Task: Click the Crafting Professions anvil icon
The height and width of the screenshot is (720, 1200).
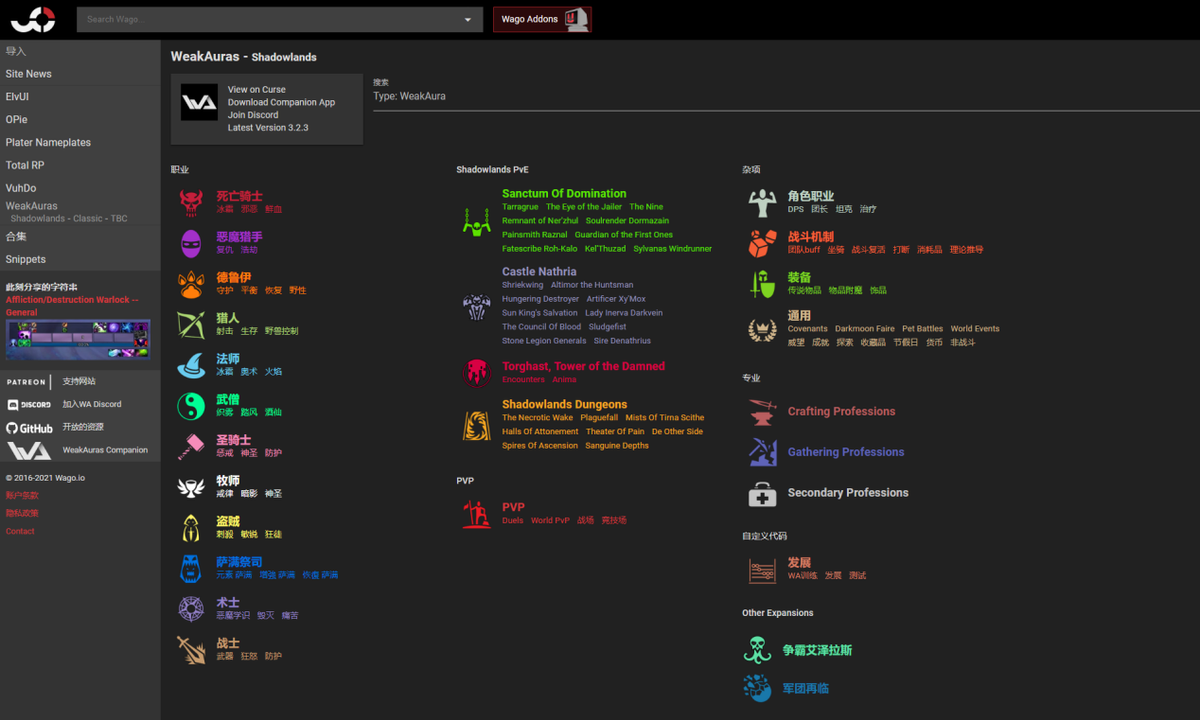Action: [x=762, y=412]
